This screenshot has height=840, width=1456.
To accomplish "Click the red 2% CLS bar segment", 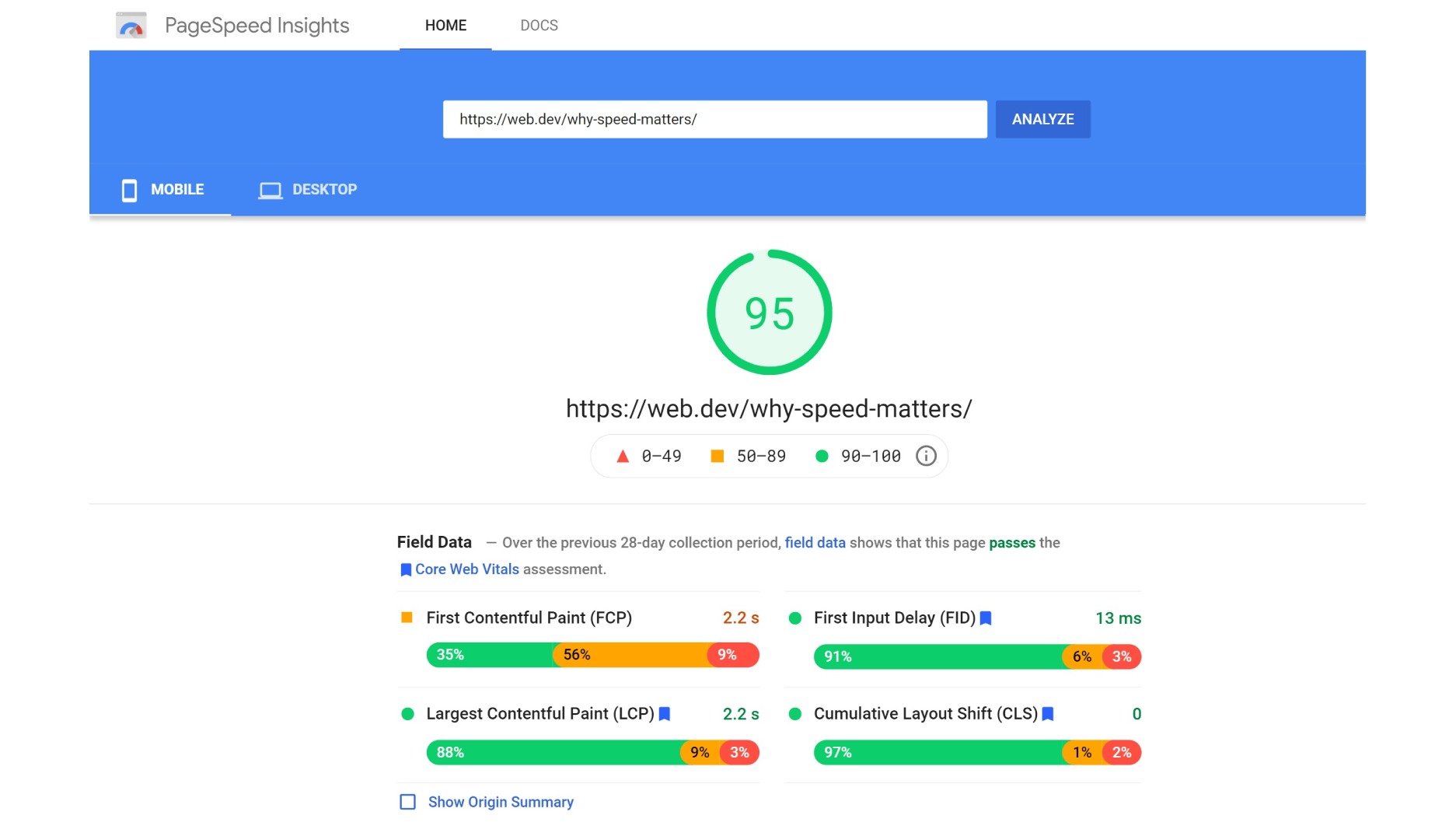I will pos(1123,752).
